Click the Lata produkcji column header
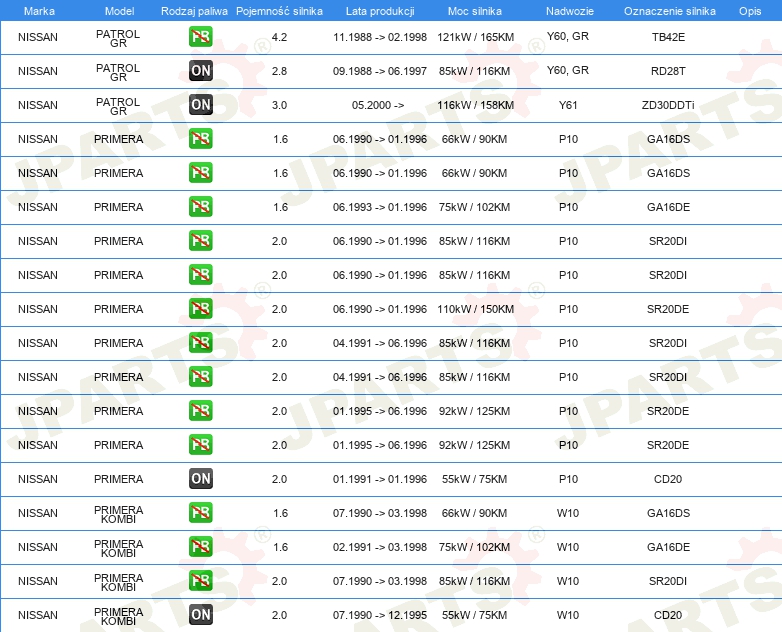 tap(380, 11)
